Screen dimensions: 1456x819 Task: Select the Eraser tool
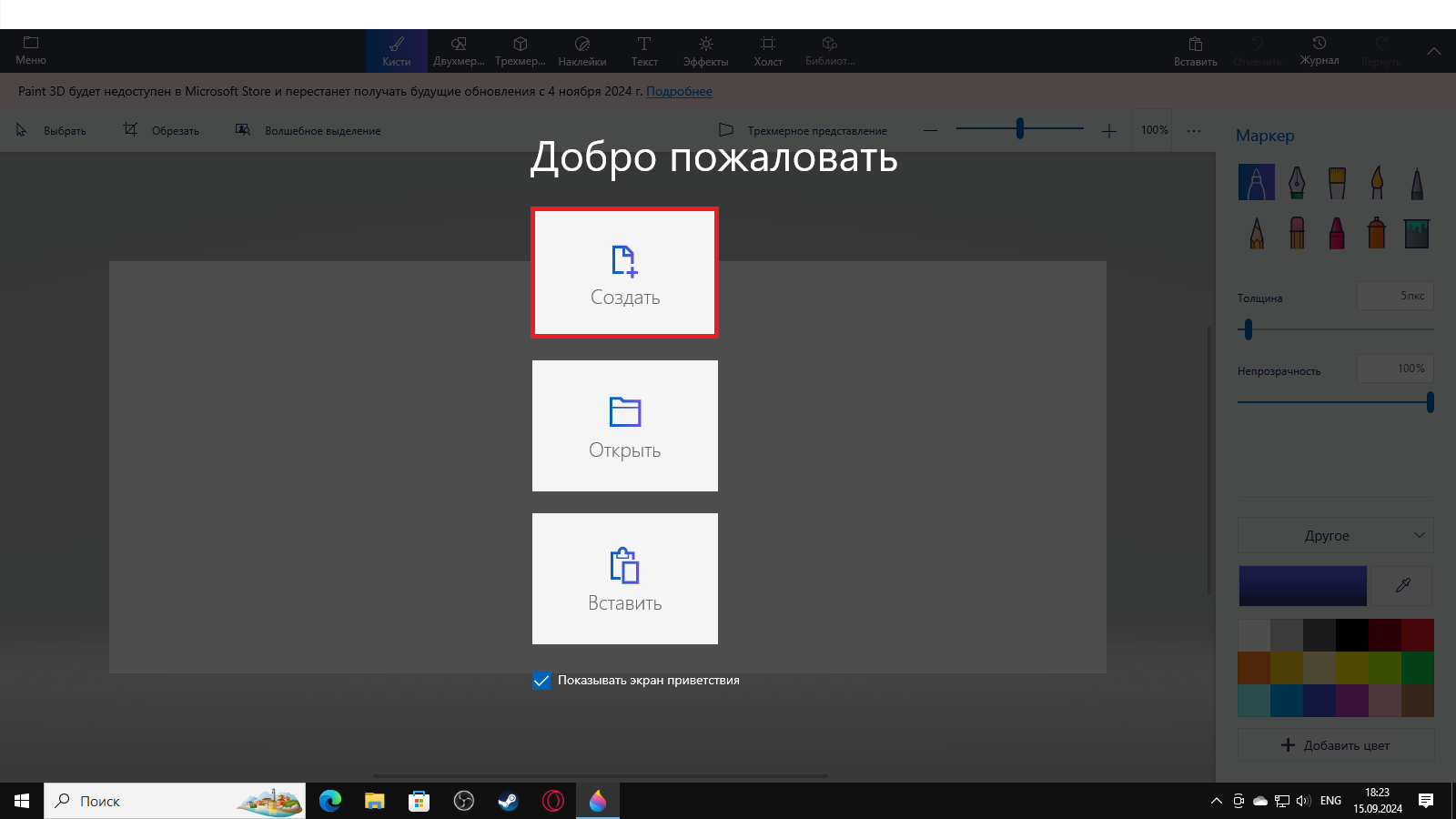(1297, 233)
